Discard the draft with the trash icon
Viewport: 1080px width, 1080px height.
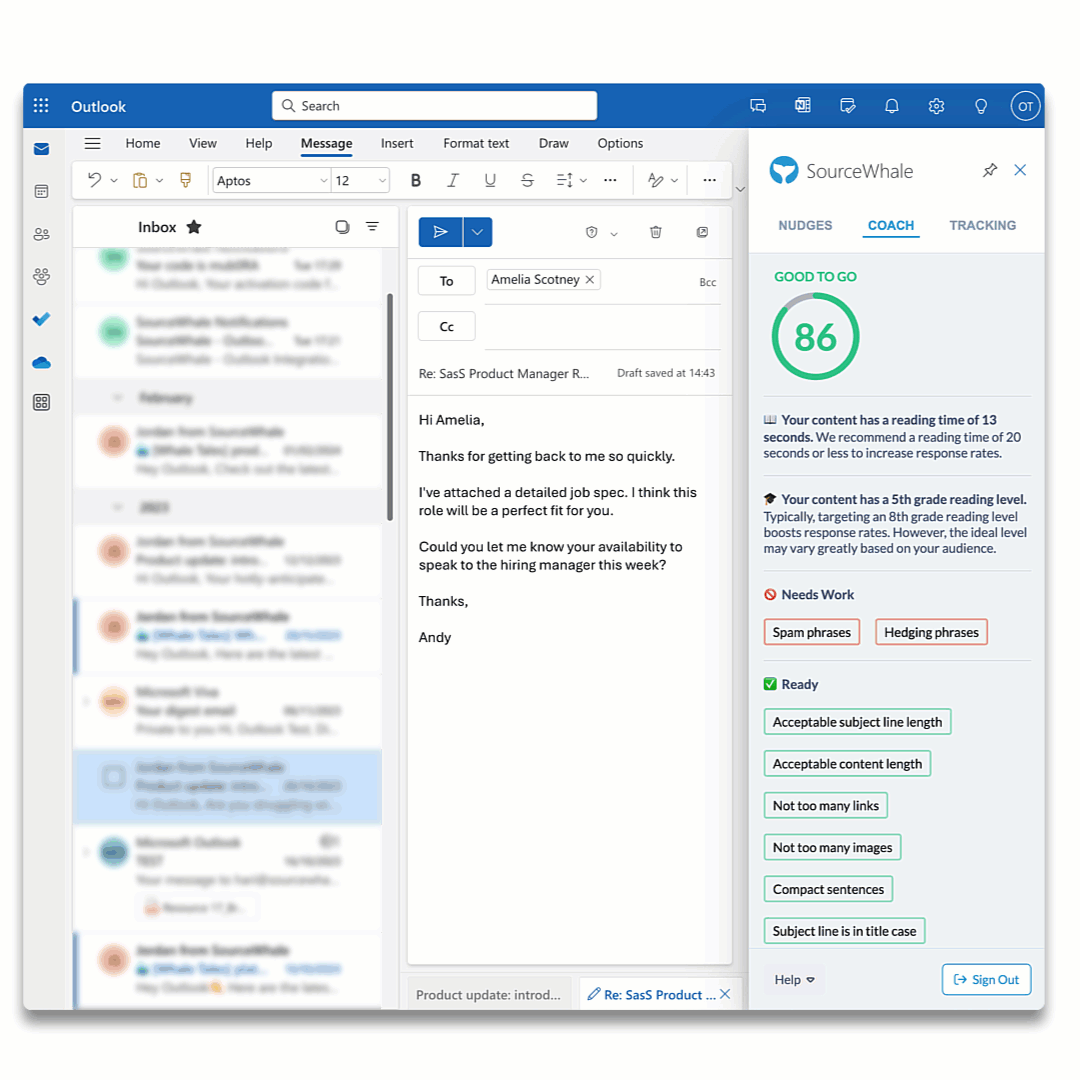[x=656, y=232]
